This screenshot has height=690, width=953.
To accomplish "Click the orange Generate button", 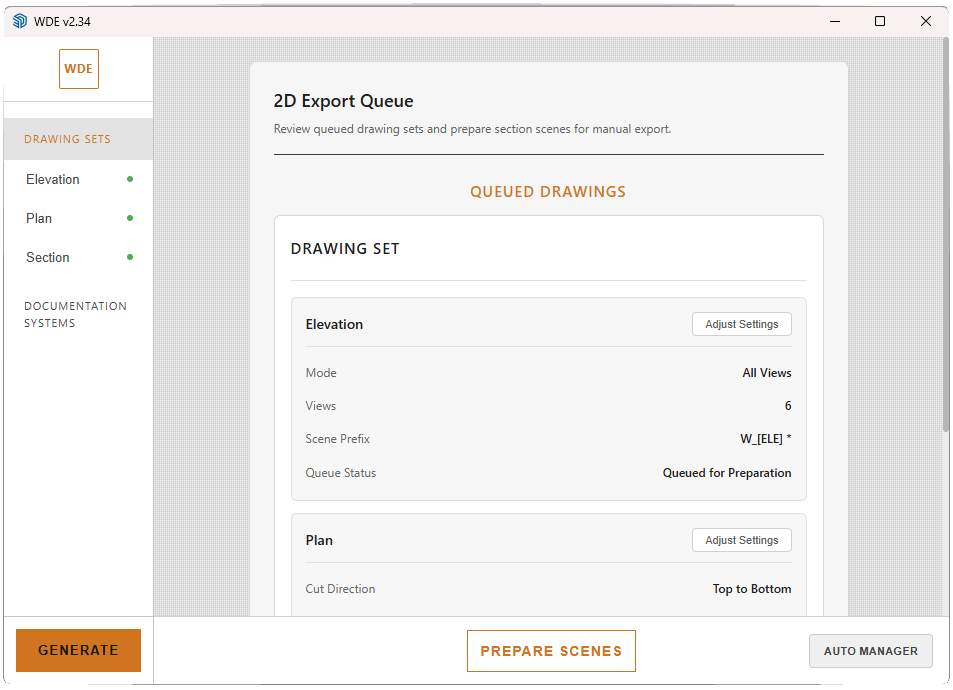I will pos(78,650).
